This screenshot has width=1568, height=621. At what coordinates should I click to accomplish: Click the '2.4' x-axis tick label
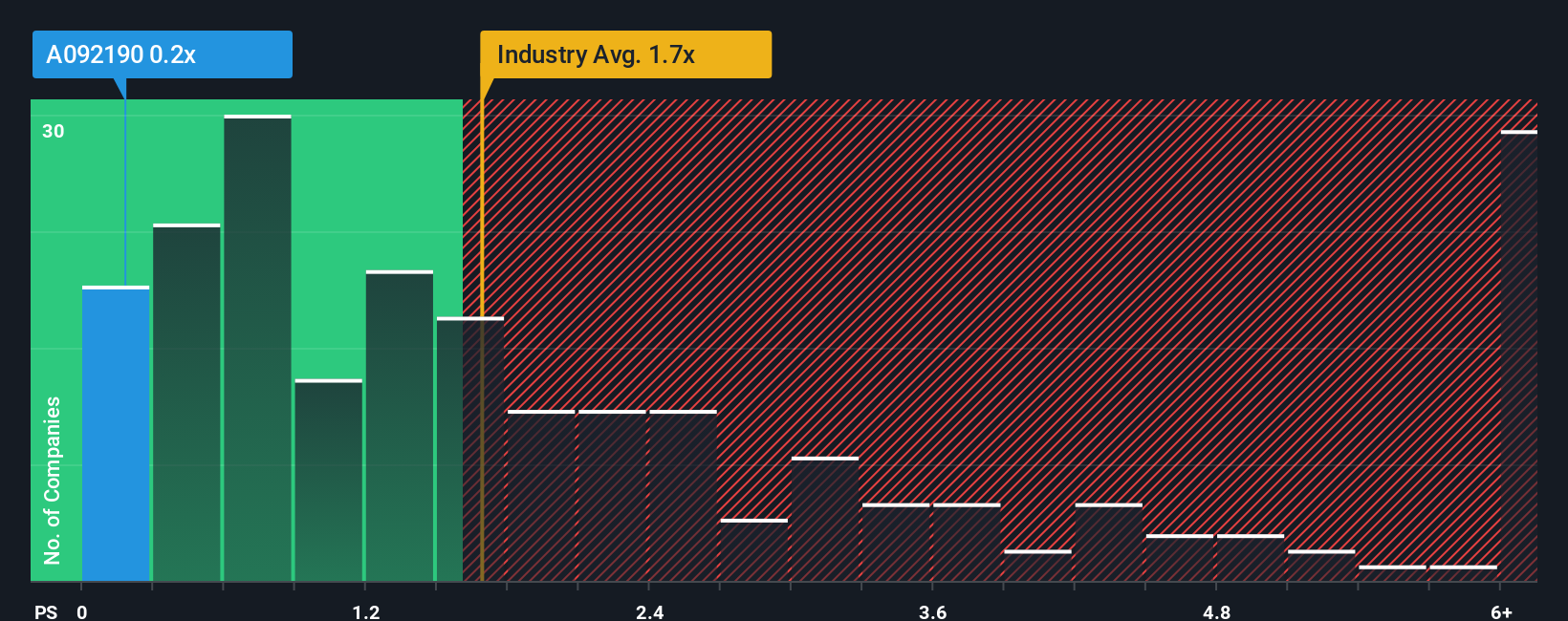(650, 611)
